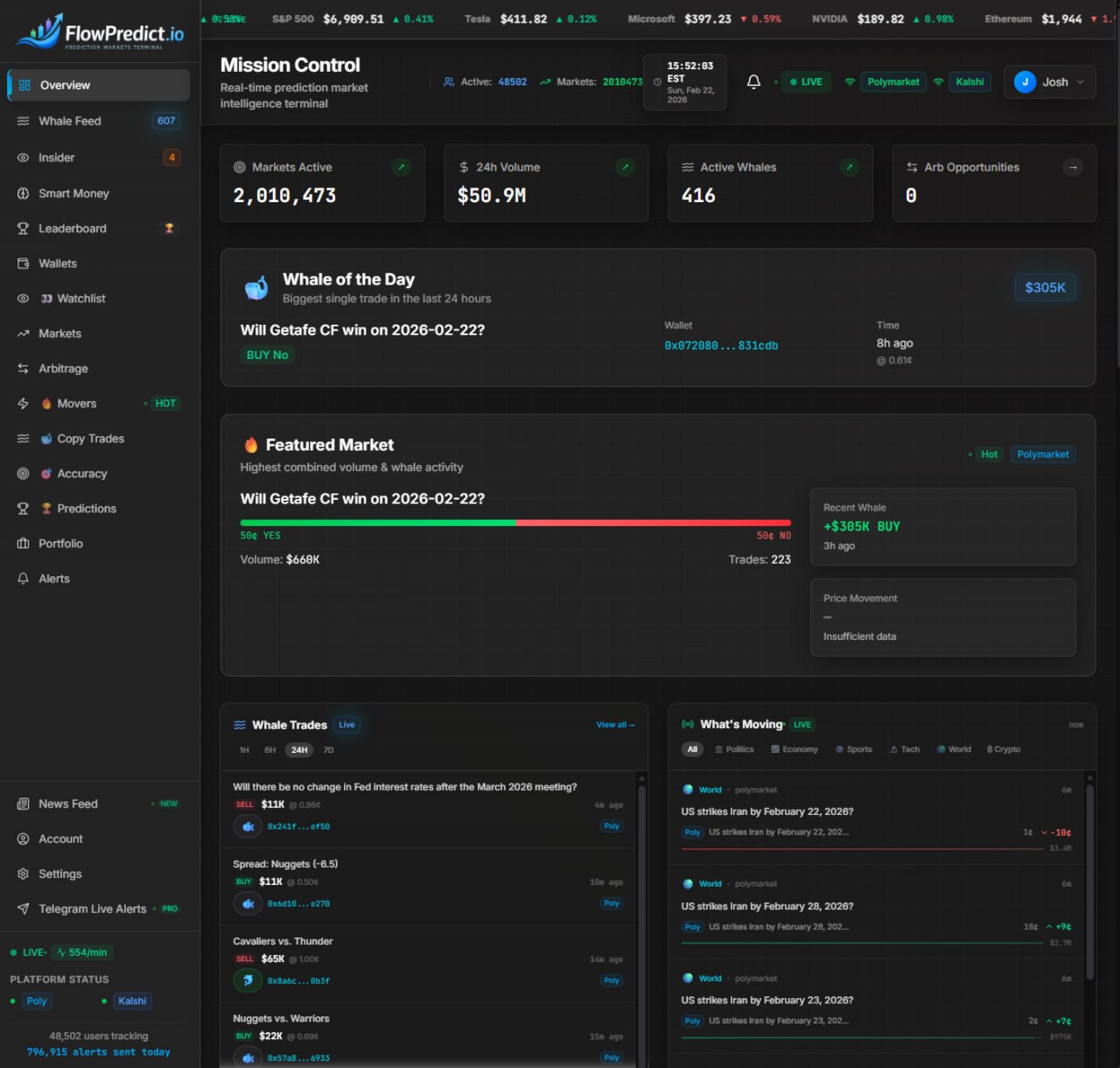Click Featured Market flame icon
Viewport: 1120px width, 1068px height.
click(x=251, y=445)
